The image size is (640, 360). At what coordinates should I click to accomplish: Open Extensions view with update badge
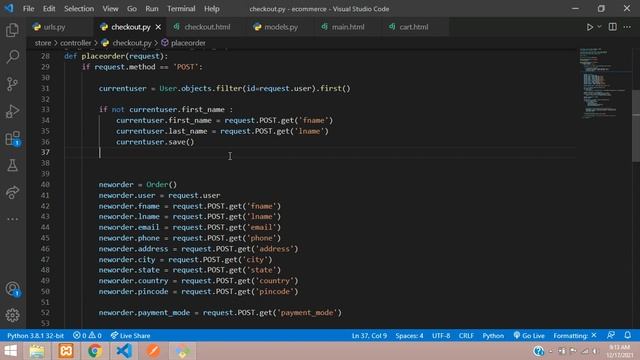point(12,138)
